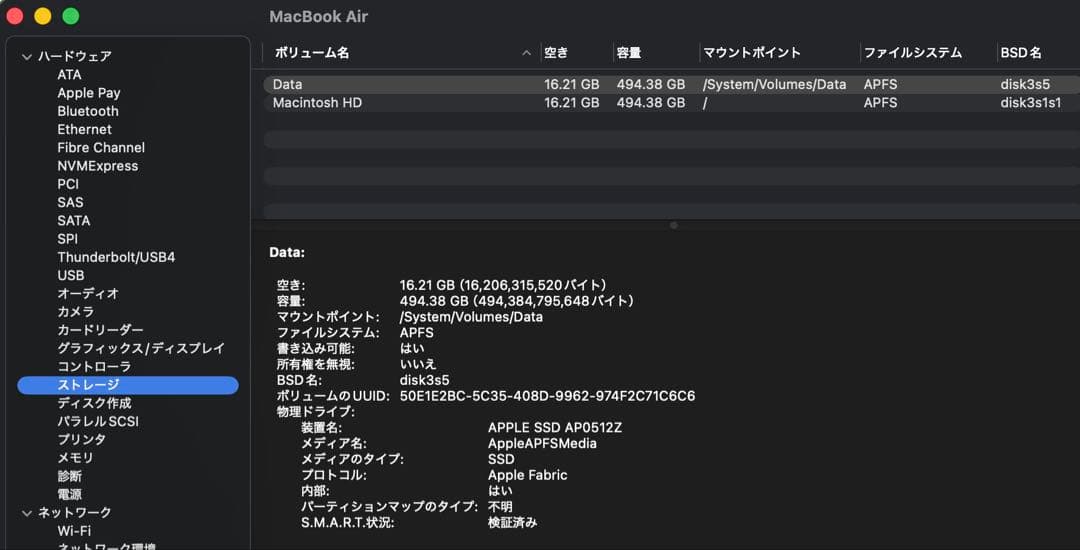Viewport: 1080px width, 550px height.
Task: Minimize the window with yellow button
Action: pyautogui.click(x=43, y=16)
